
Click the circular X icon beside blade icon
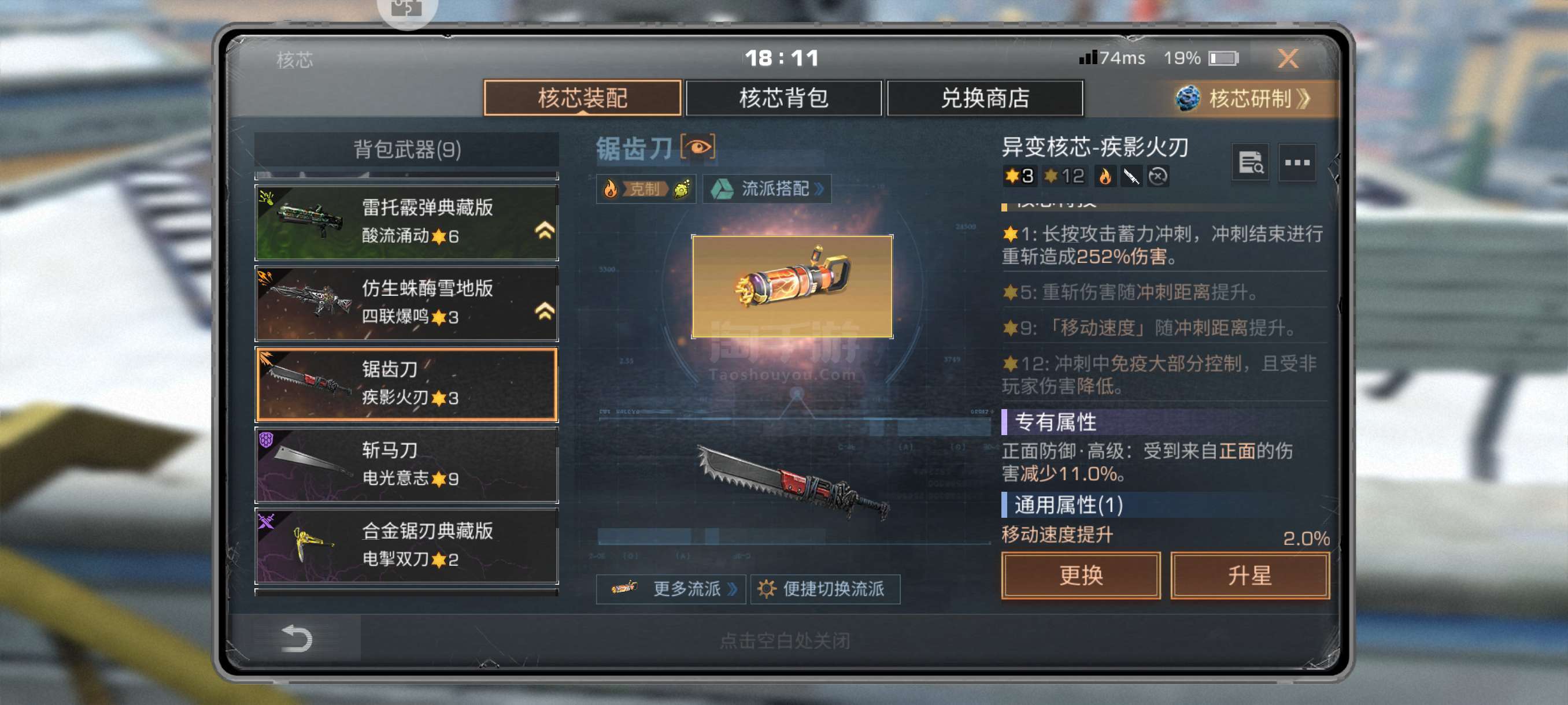(1157, 176)
